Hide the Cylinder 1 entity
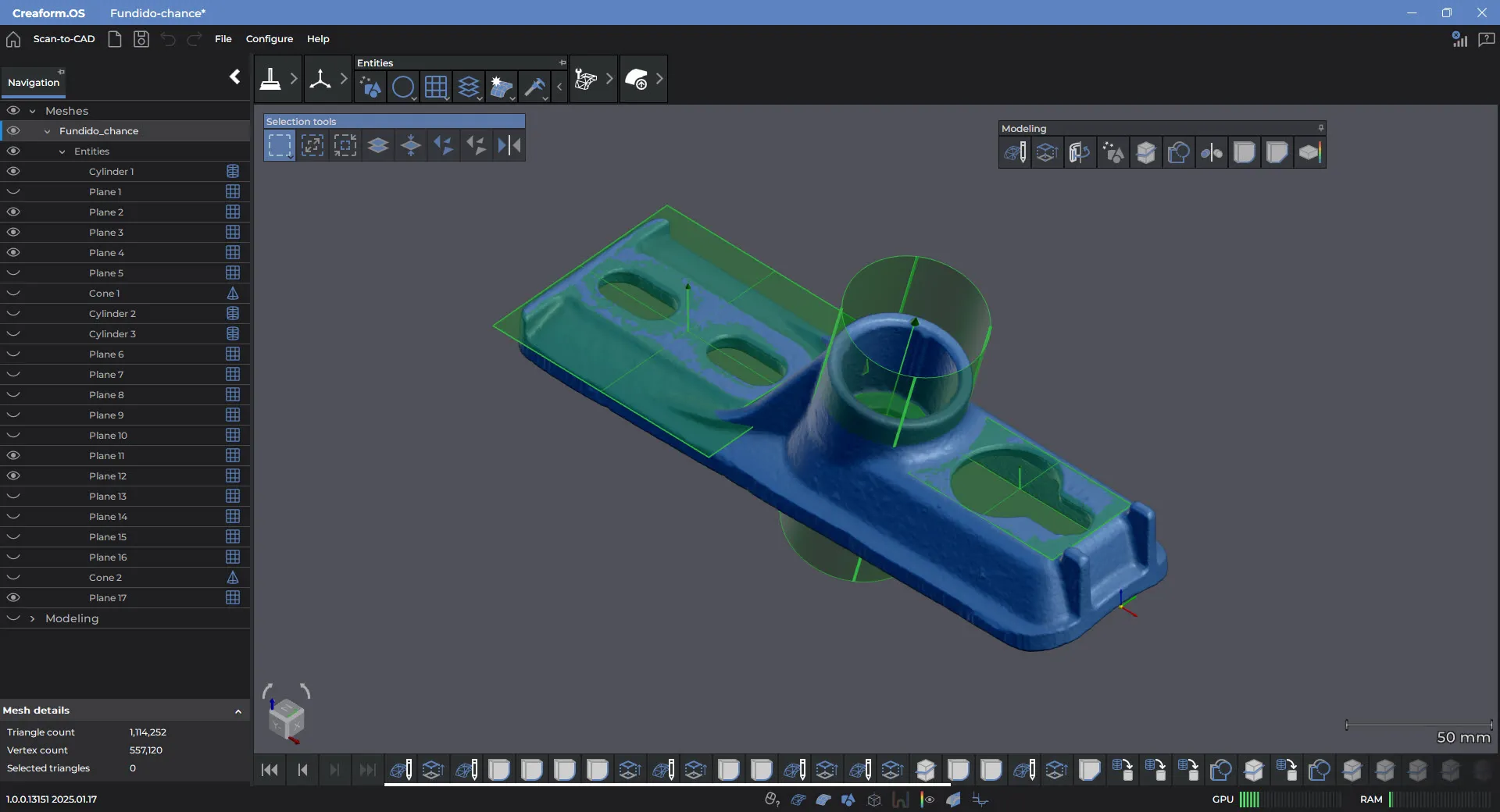The width and height of the screenshot is (1500, 812). pyautogui.click(x=13, y=172)
